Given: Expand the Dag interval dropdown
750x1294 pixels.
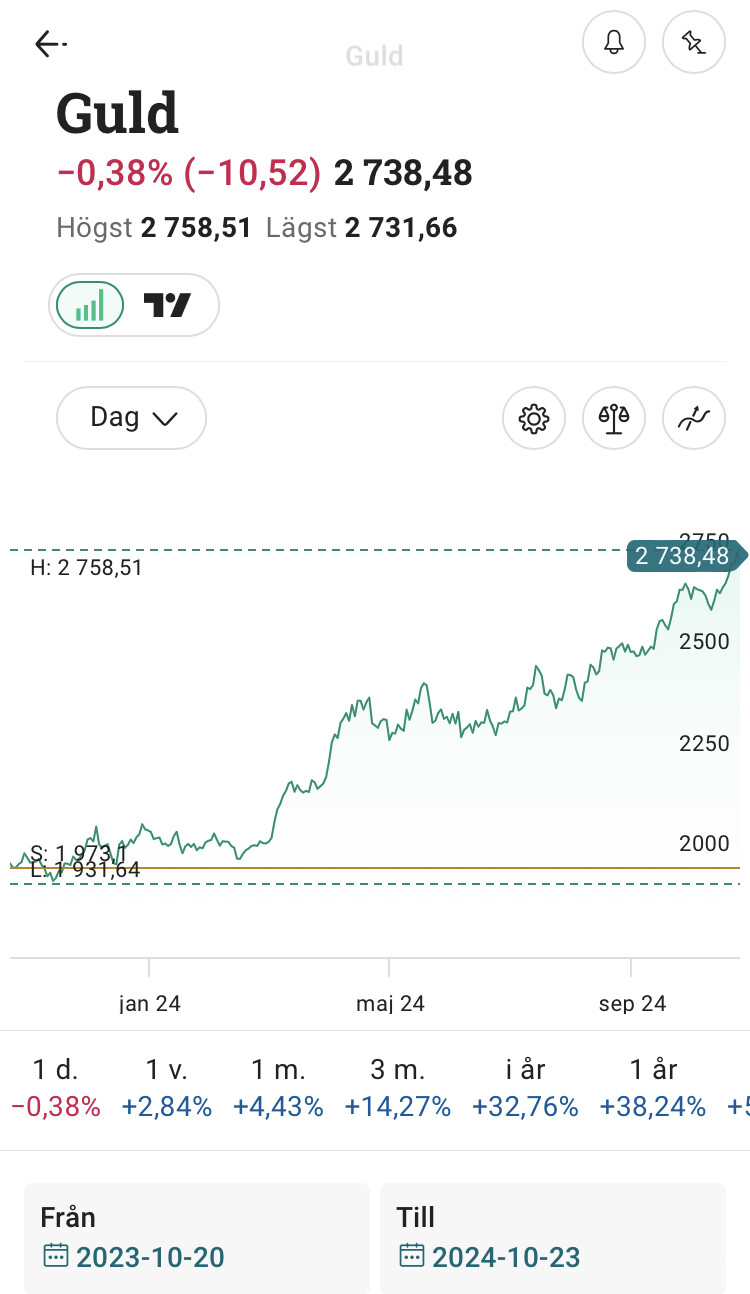Looking at the screenshot, I should (x=132, y=417).
